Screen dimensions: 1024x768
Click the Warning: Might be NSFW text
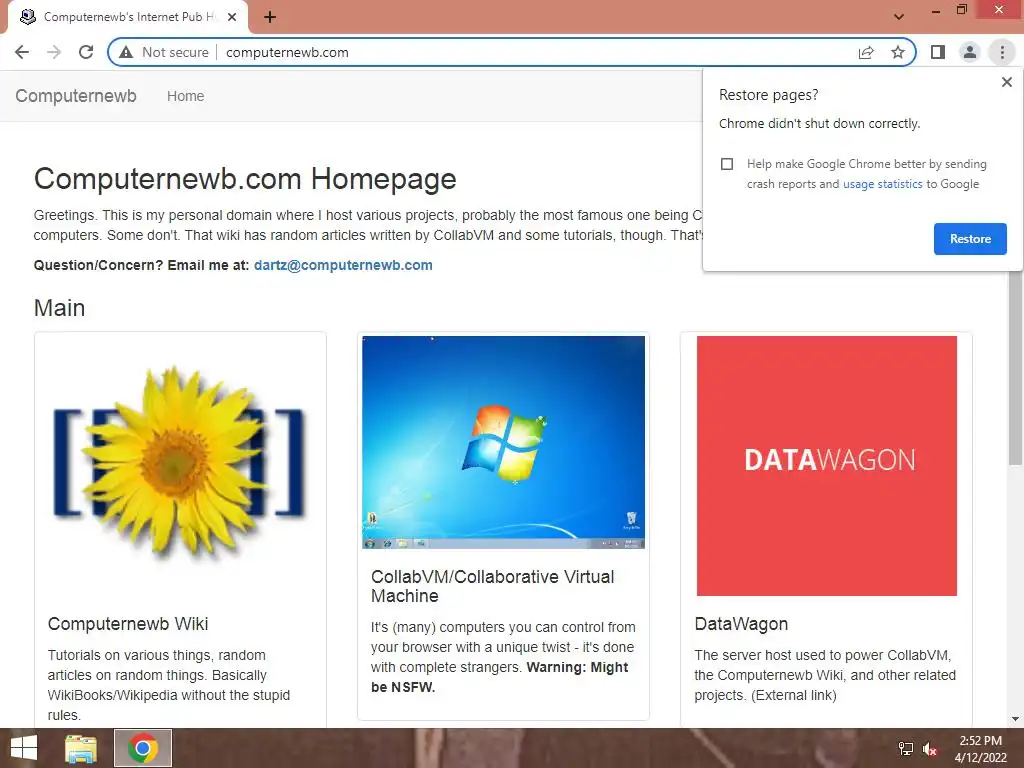500,677
